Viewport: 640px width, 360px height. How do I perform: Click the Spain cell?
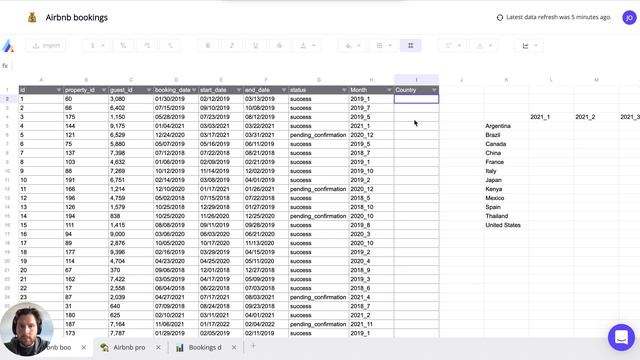point(506,207)
